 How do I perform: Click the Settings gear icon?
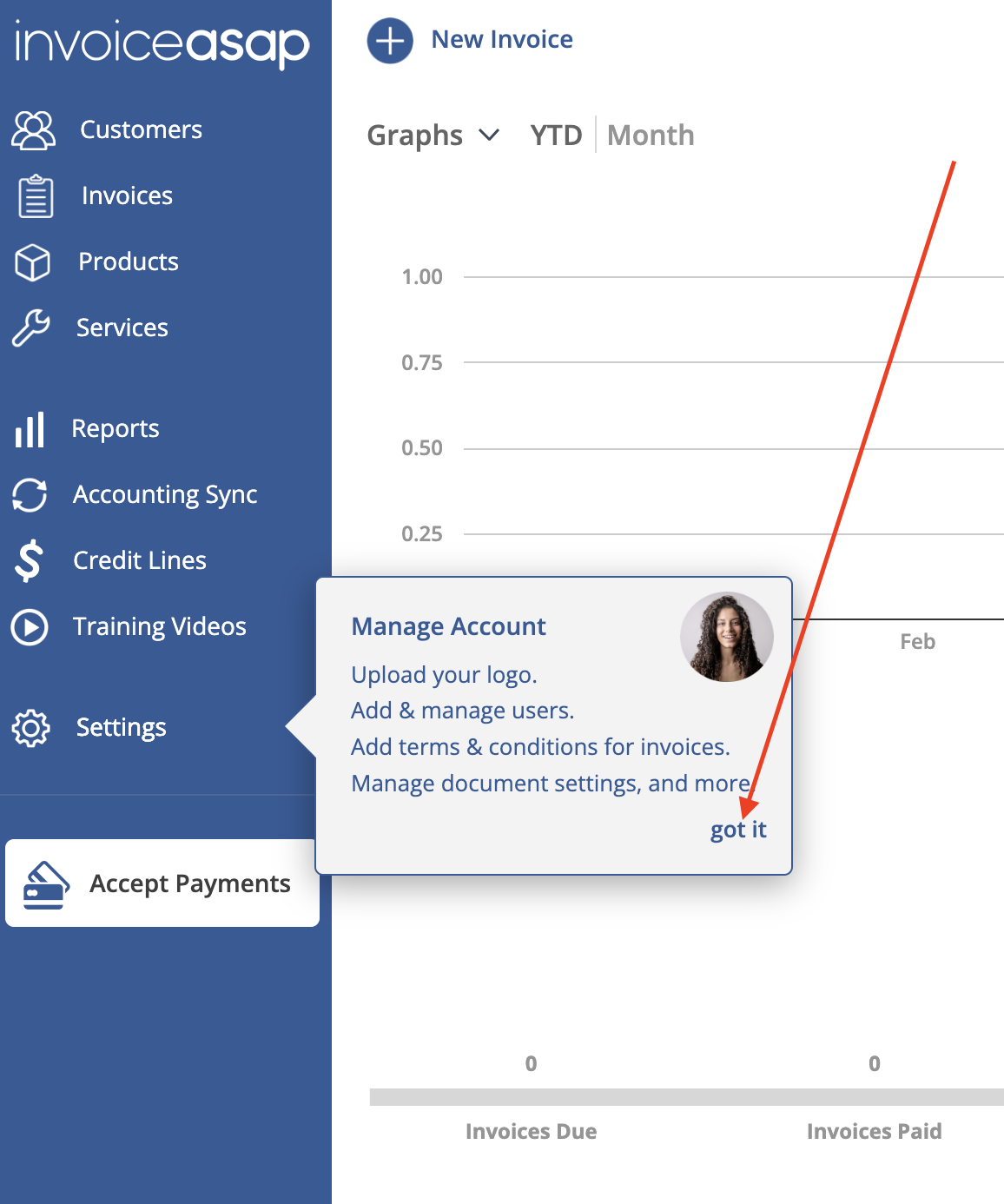click(x=32, y=729)
